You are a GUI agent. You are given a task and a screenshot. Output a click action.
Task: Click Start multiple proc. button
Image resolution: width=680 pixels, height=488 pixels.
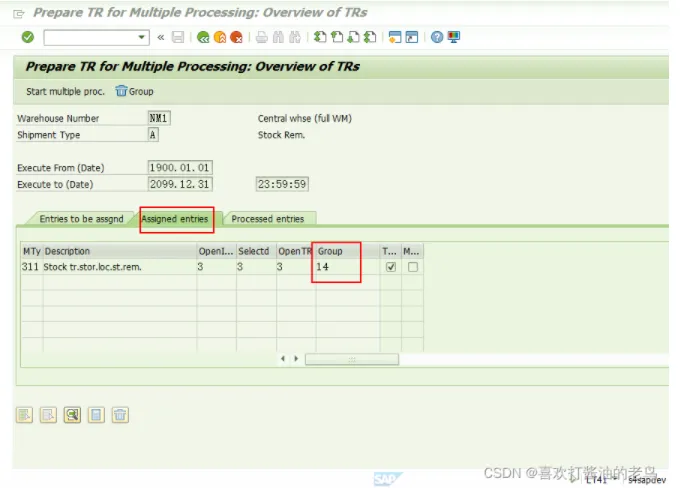click(x=65, y=92)
